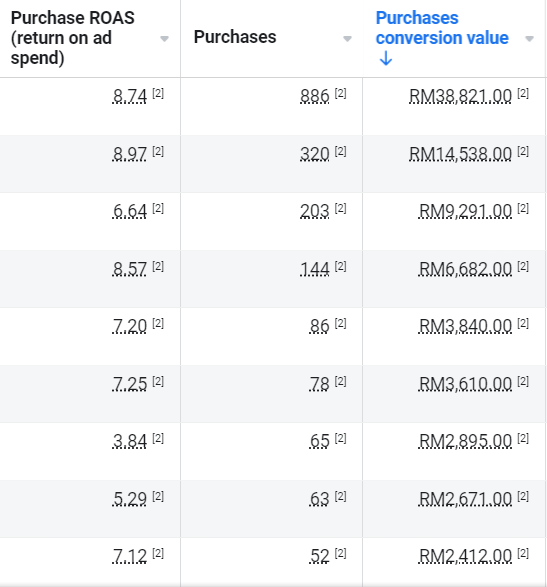Click the RM38,821.00 conversion value
This screenshot has height=587, width=547.
click(460, 96)
